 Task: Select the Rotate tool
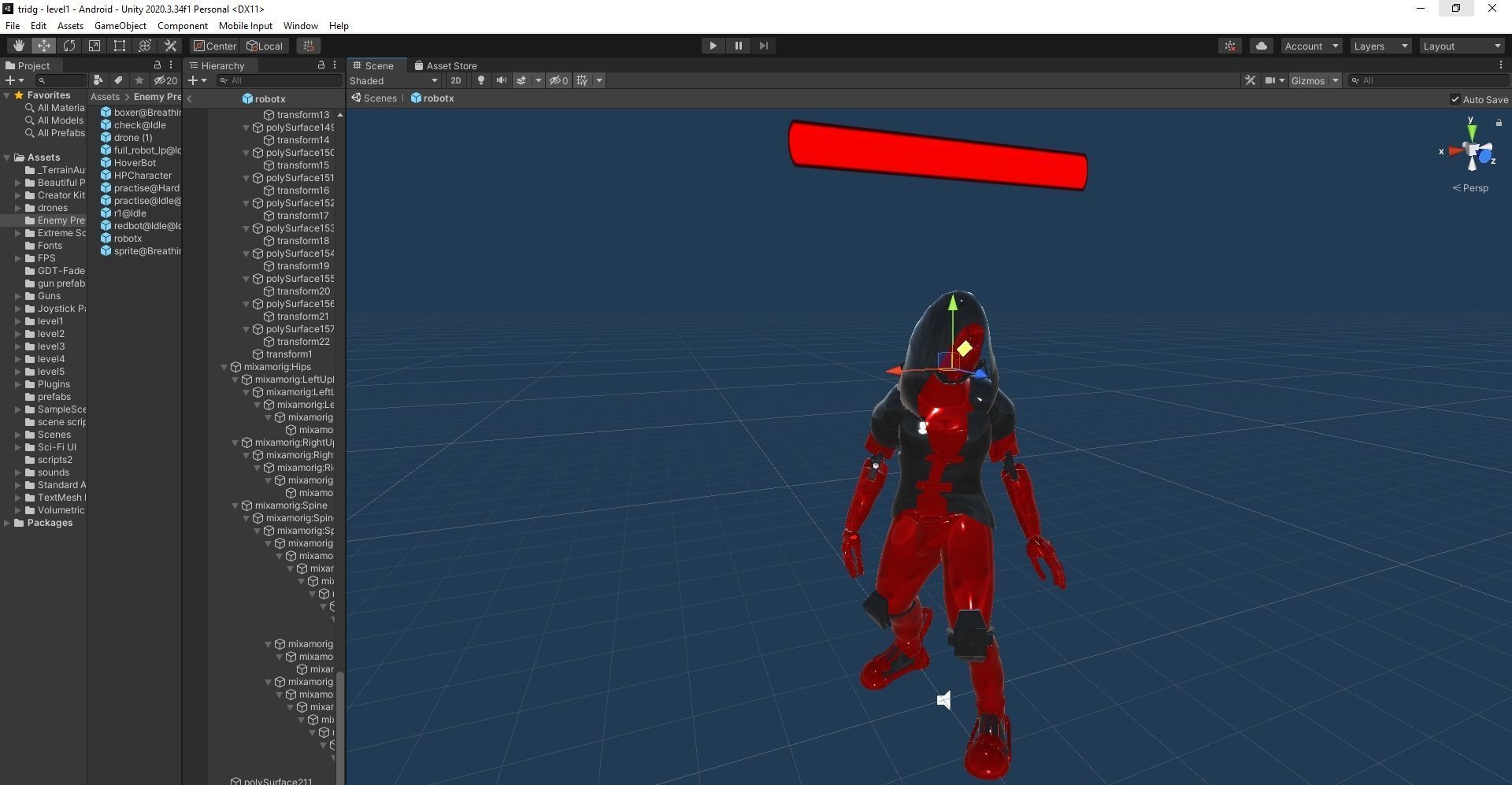pyautogui.click(x=69, y=46)
